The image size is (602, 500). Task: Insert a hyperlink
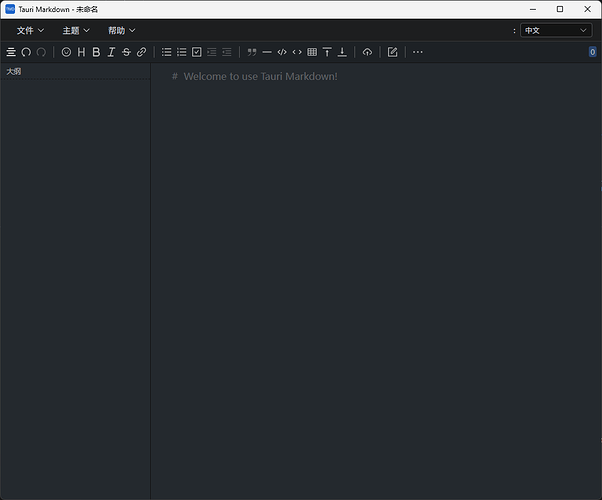[141, 52]
